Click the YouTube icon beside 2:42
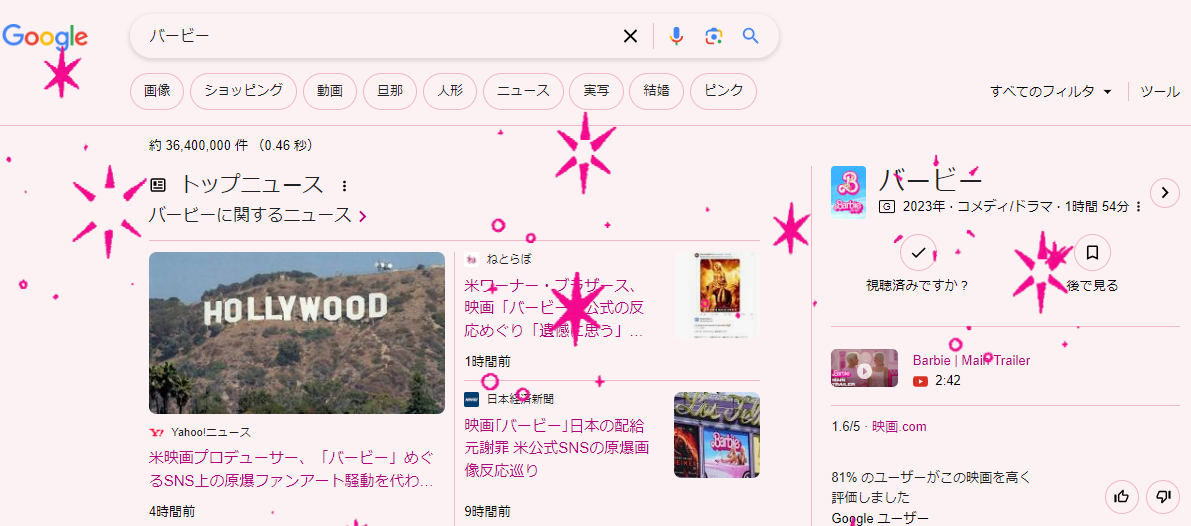Screen dimensions: 1191x526 click(x=921, y=381)
